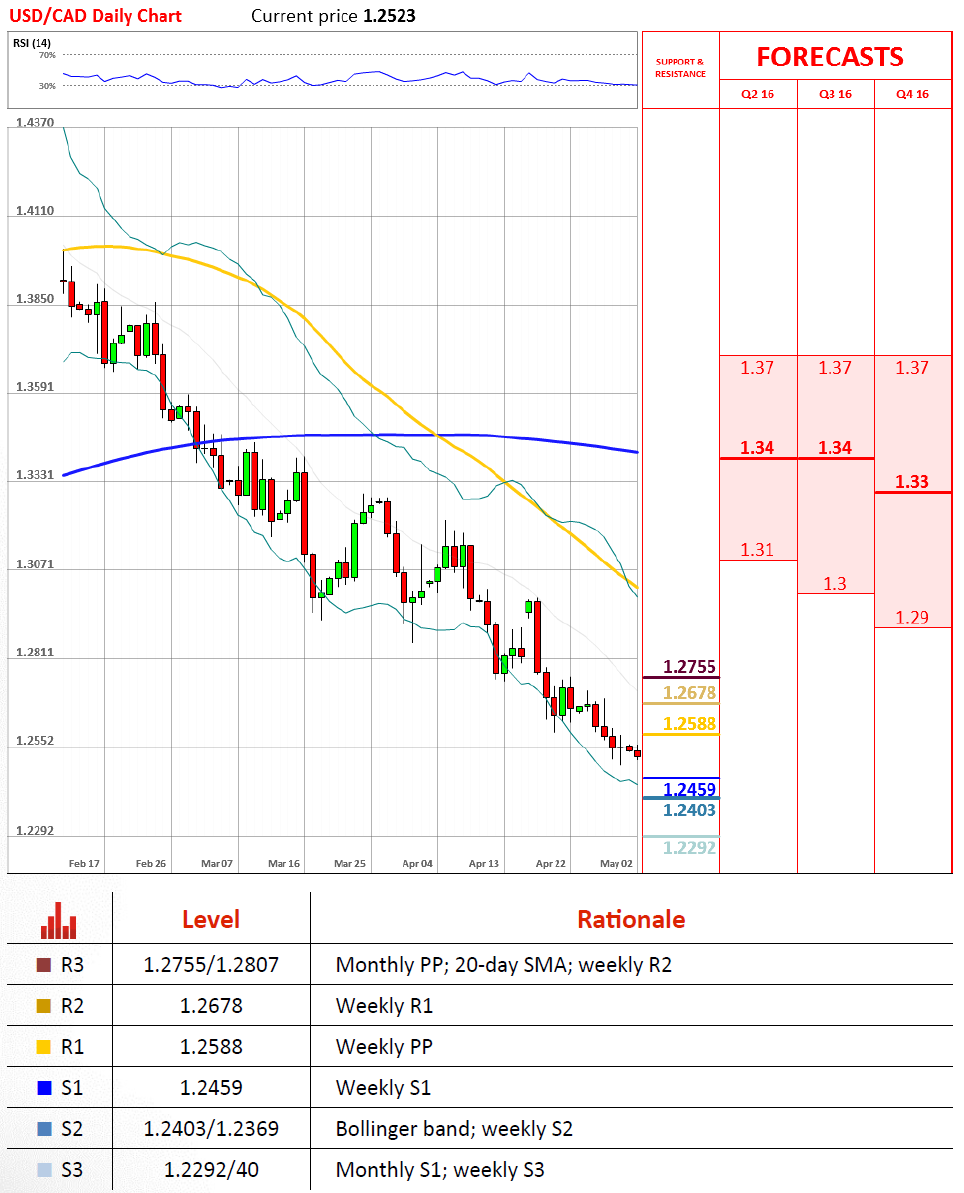This screenshot has height=1193, width=964.
Task: Click the Q3 16 median forecast 1.34
Action: pos(835,448)
